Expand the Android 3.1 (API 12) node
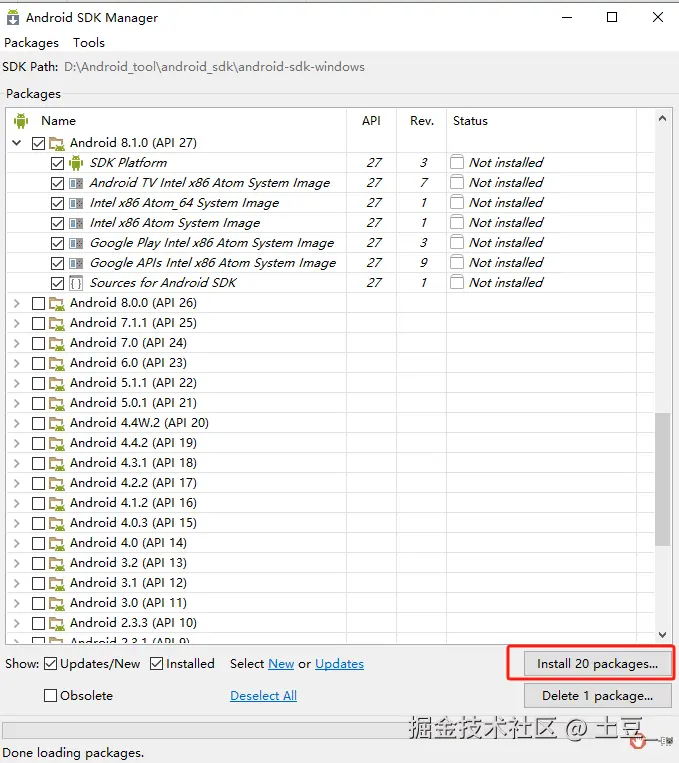The image size is (679, 763). pyautogui.click(x=17, y=583)
